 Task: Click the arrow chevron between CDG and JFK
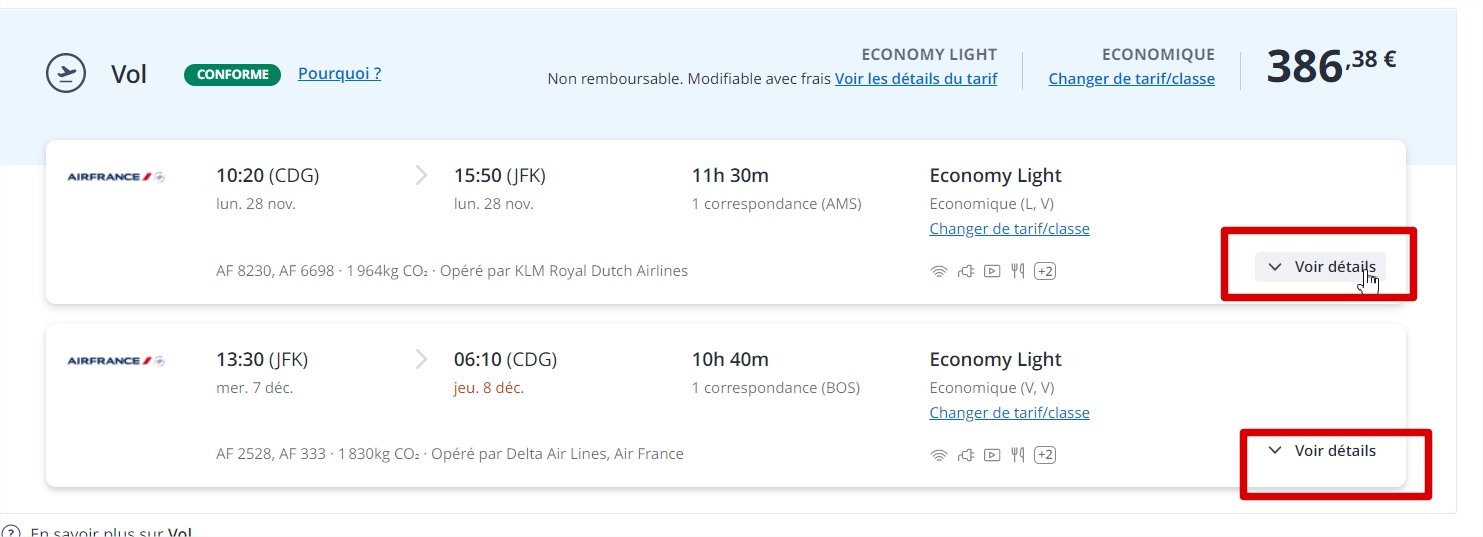(x=421, y=176)
